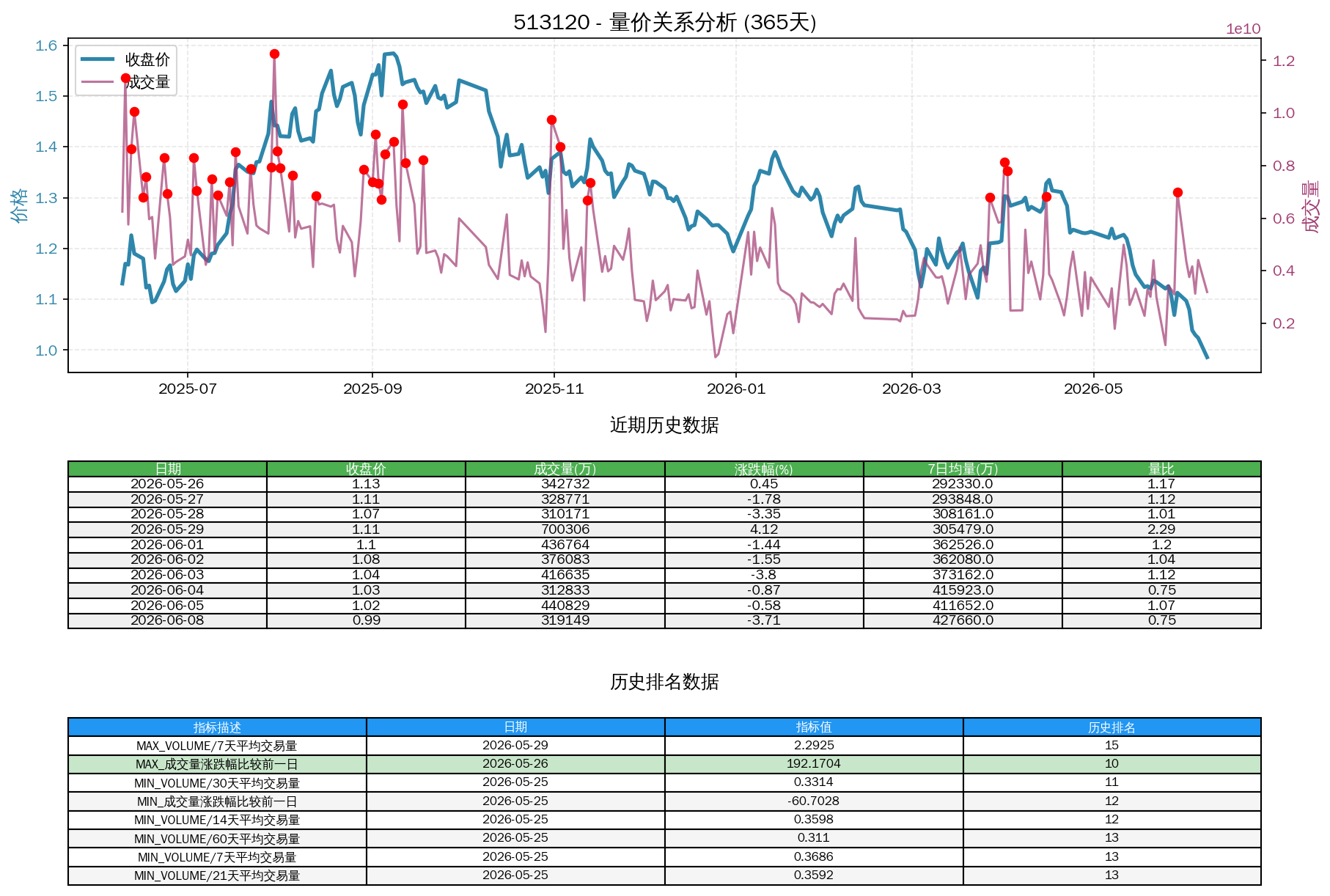The image size is (1330, 896).
Task: Click 7-day average value 427660.0
Action: coord(963,620)
